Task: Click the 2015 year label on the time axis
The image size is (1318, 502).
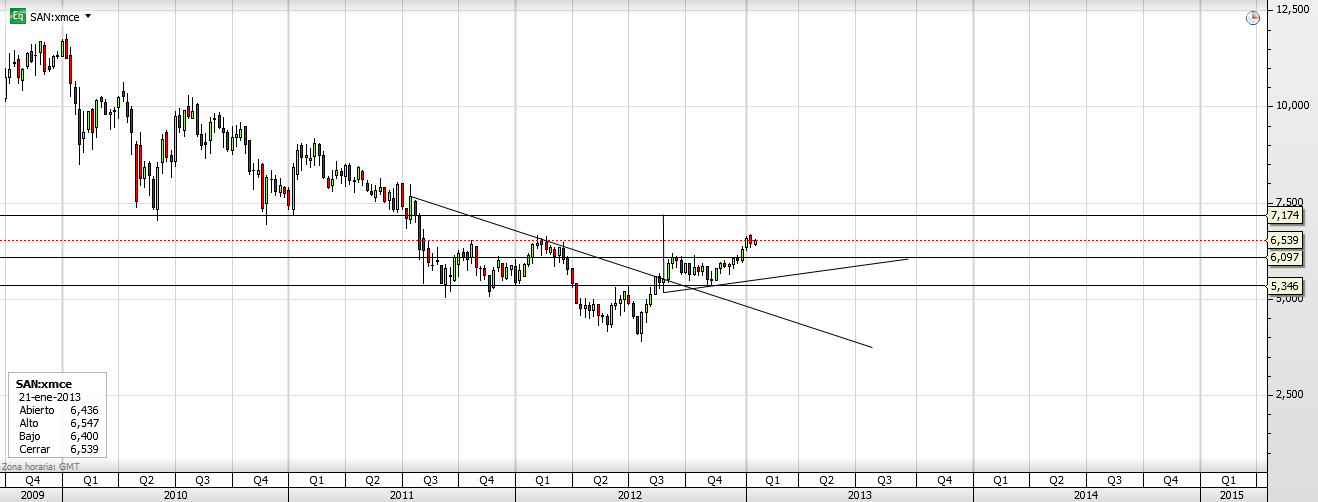Action: (x=1232, y=495)
